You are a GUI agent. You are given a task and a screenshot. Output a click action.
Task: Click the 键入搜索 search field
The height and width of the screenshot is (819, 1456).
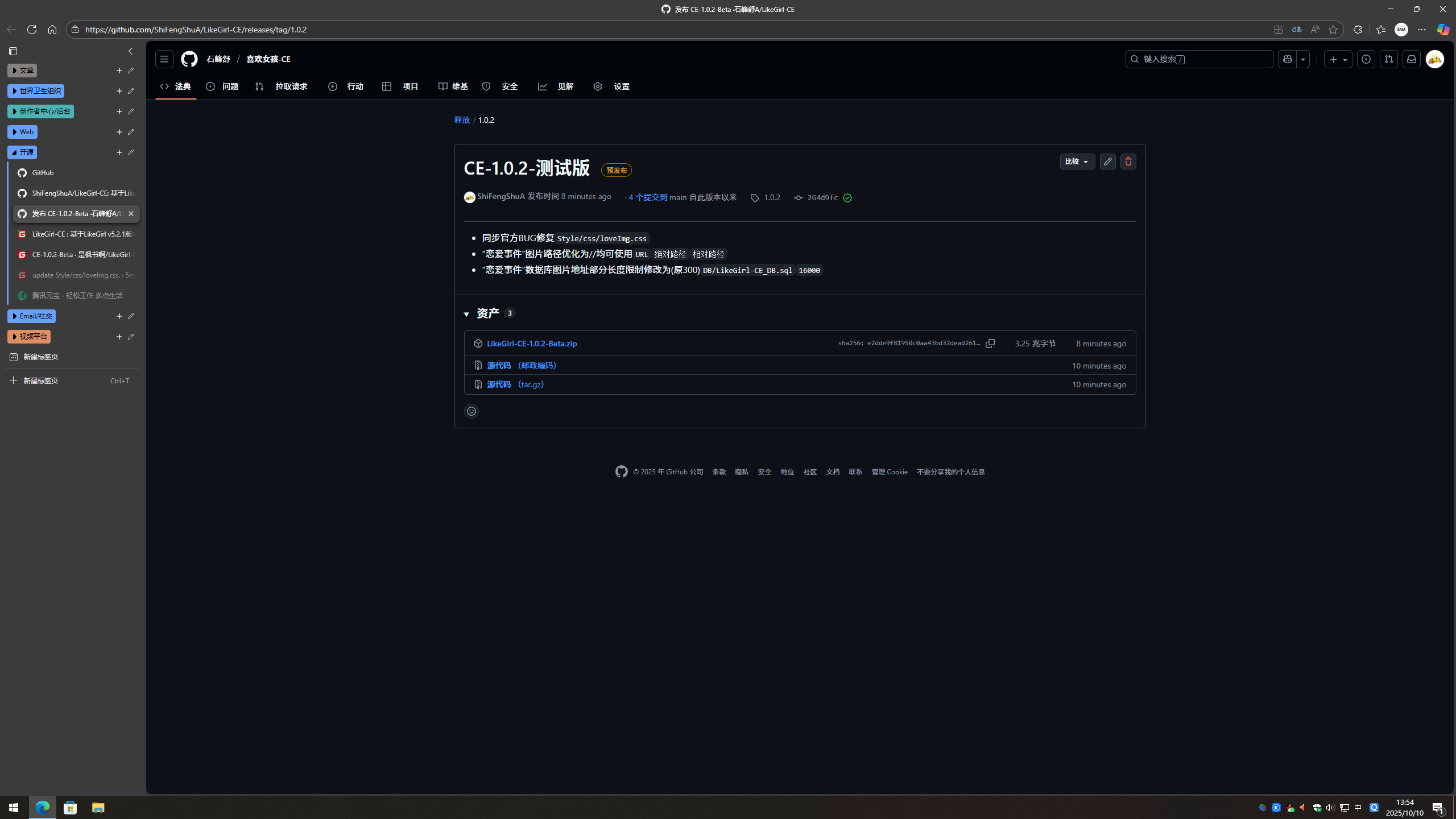[1199, 59]
